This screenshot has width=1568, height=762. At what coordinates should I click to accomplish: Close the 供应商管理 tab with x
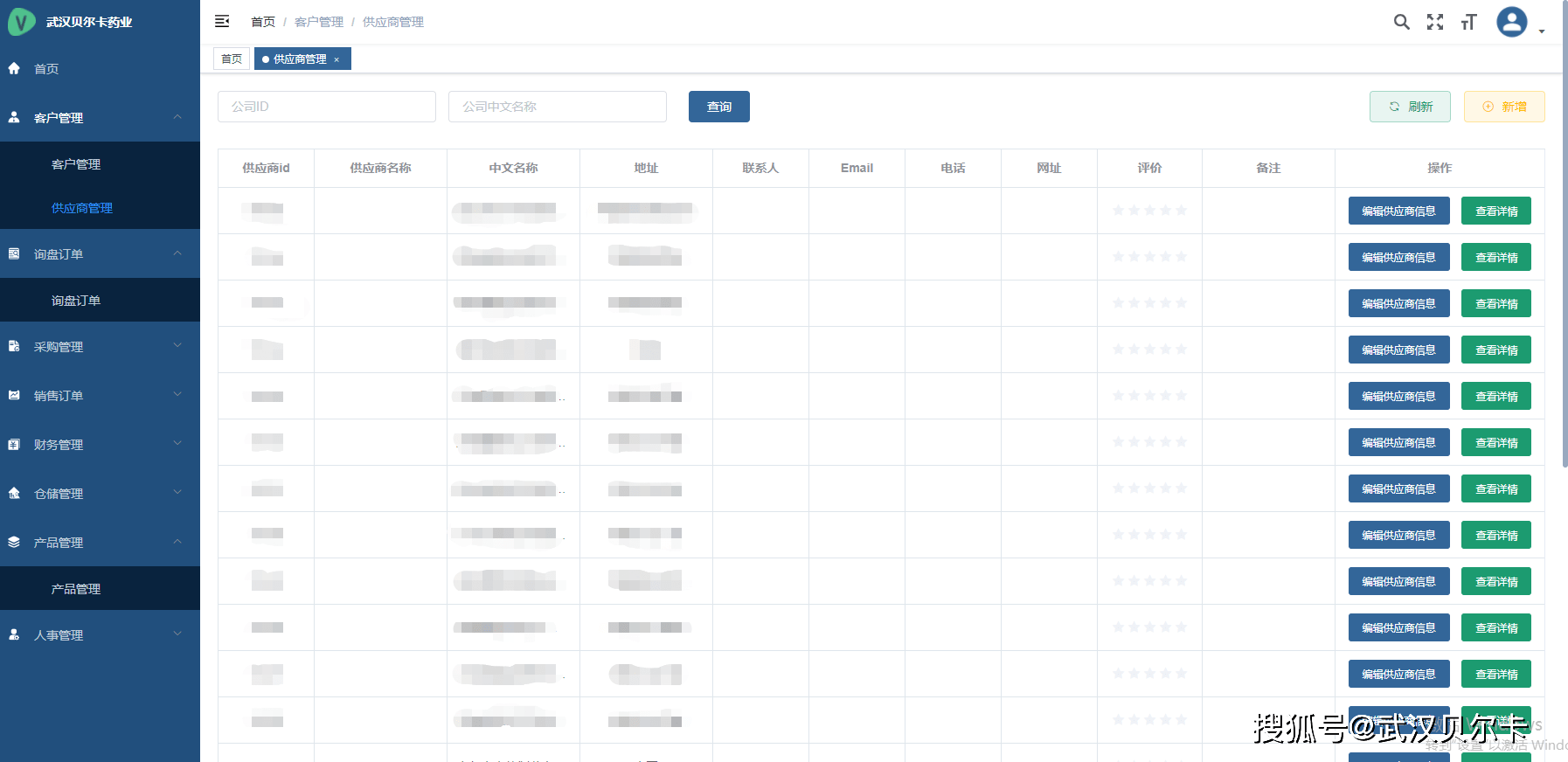336,59
